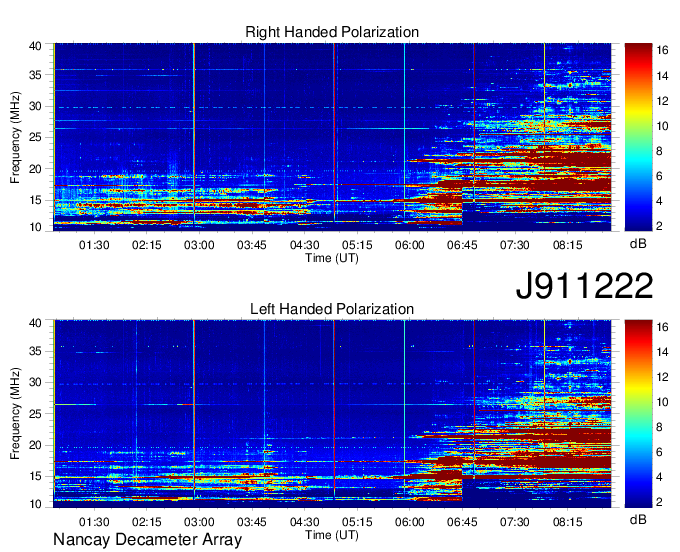Click the 04:30 time tick of Right Handed plot

[x=304, y=245]
